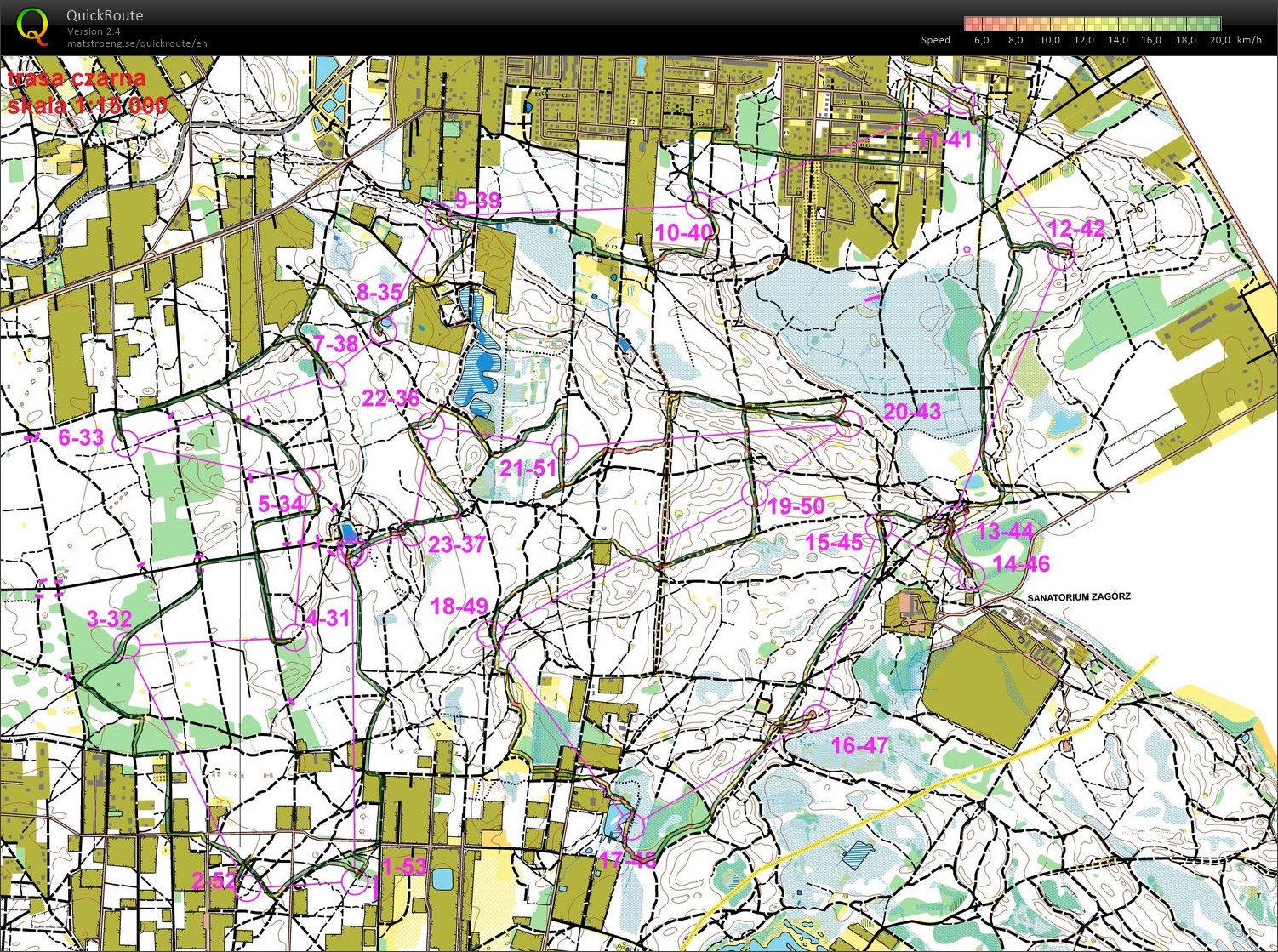Click the 20-43 control label
Image resolution: width=1278 pixels, height=952 pixels.
pyautogui.click(x=912, y=412)
